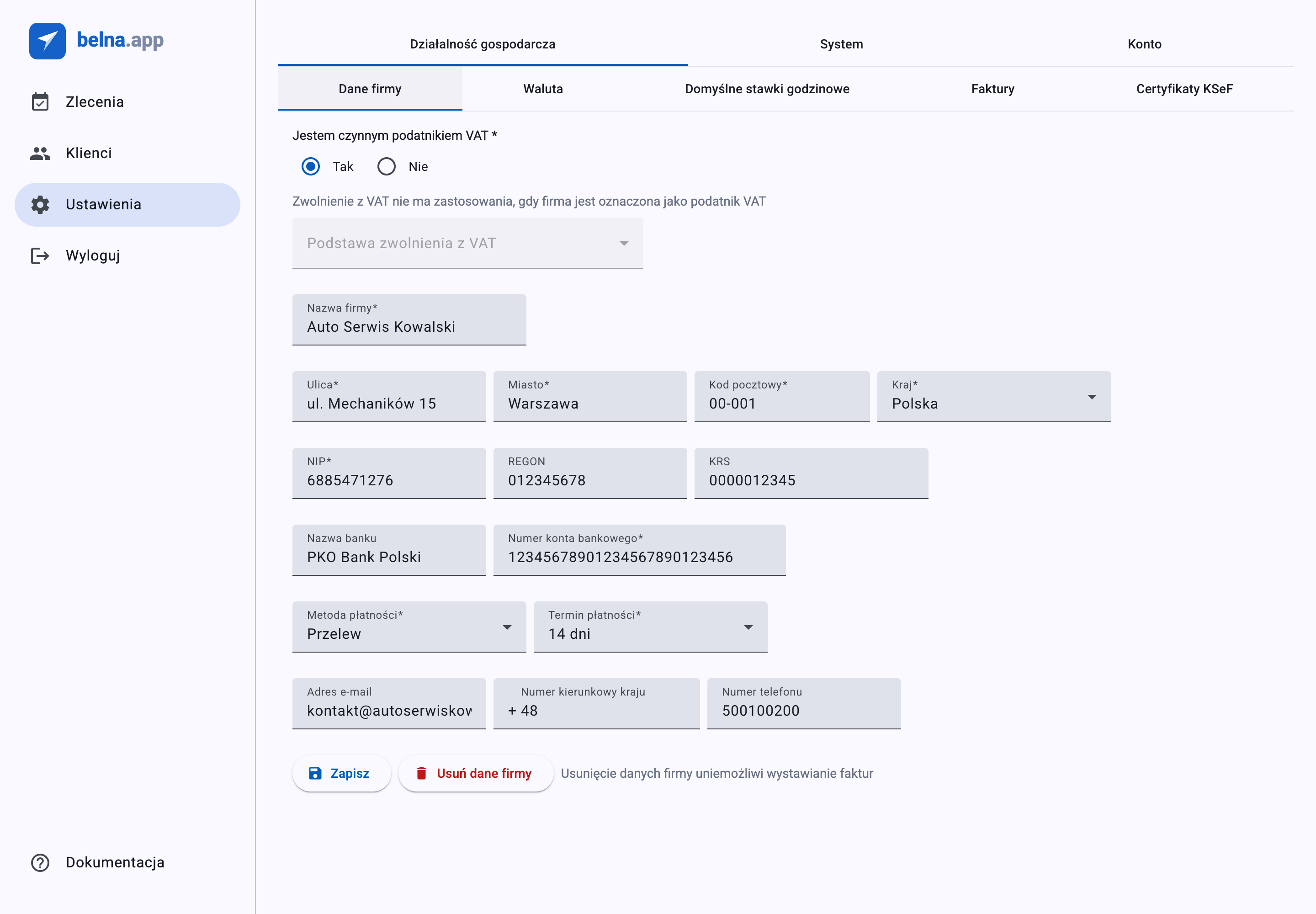This screenshot has width=1316, height=914.
Task: Click the 'Jestem czynnym podatnikiem VAT' label
Action: [394, 136]
